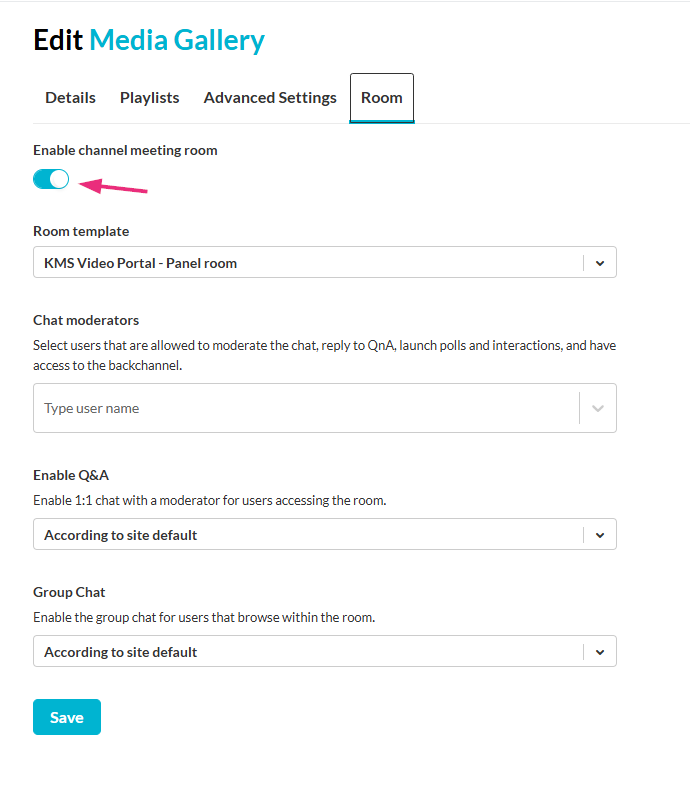This screenshot has width=690, height=797.
Task: Click the Group Chat chevron arrow
Action: (600, 652)
